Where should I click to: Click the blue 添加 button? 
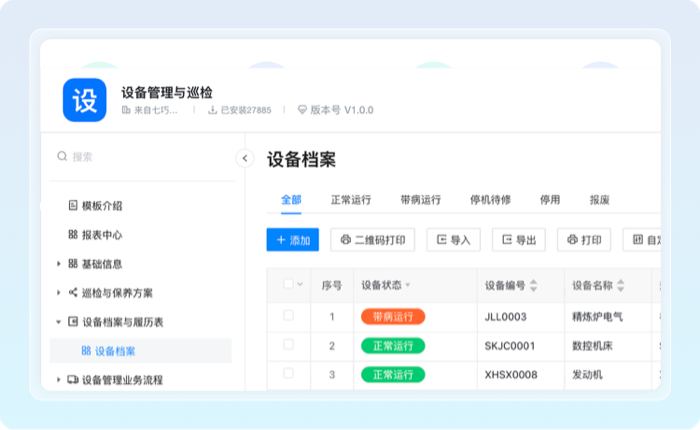[x=292, y=240]
